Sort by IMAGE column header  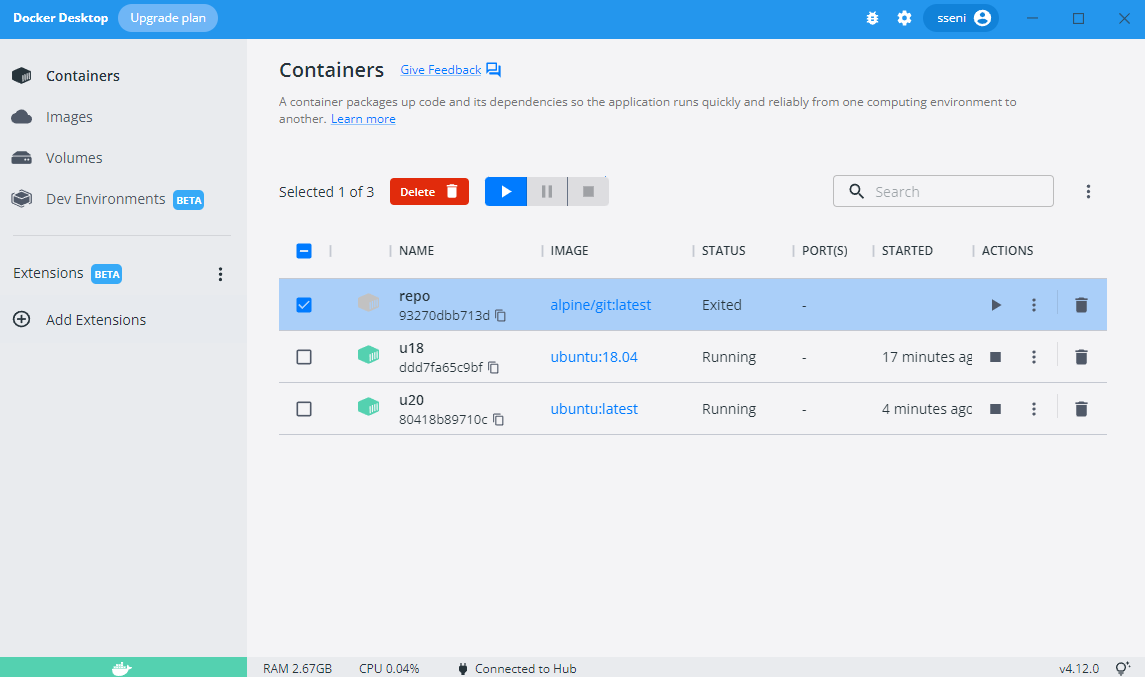(x=570, y=251)
